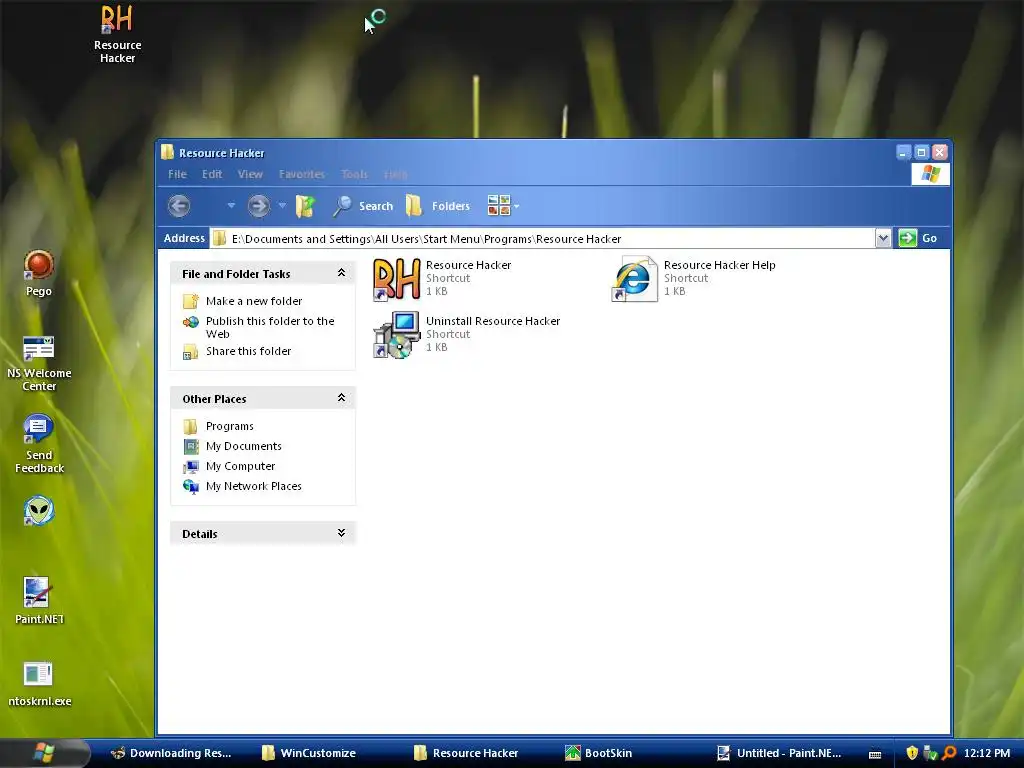Click the Views icon in toolbar
1024x768 pixels.
[499, 206]
